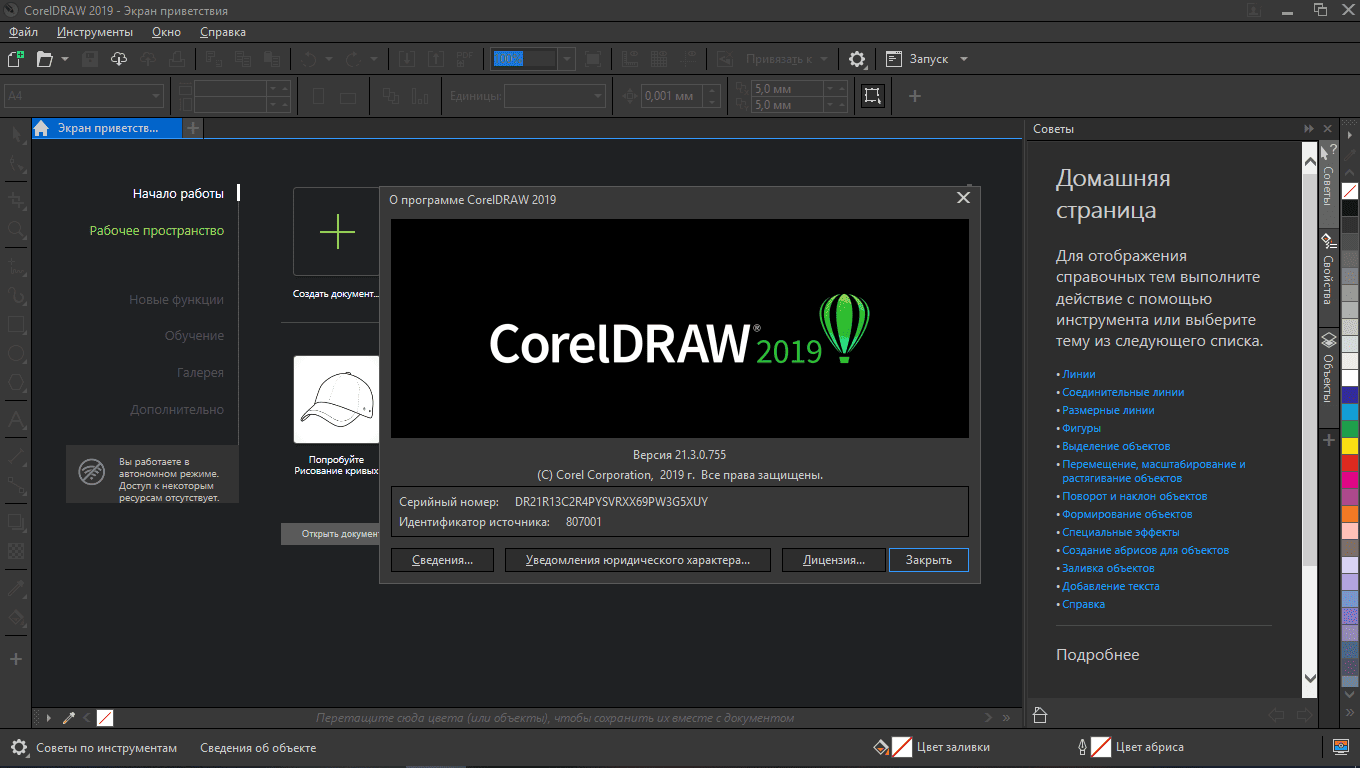This screenshot has width=1360, height=768.
Task: Toggle the treat-as-filled frame button
Action: coord(873,96)
